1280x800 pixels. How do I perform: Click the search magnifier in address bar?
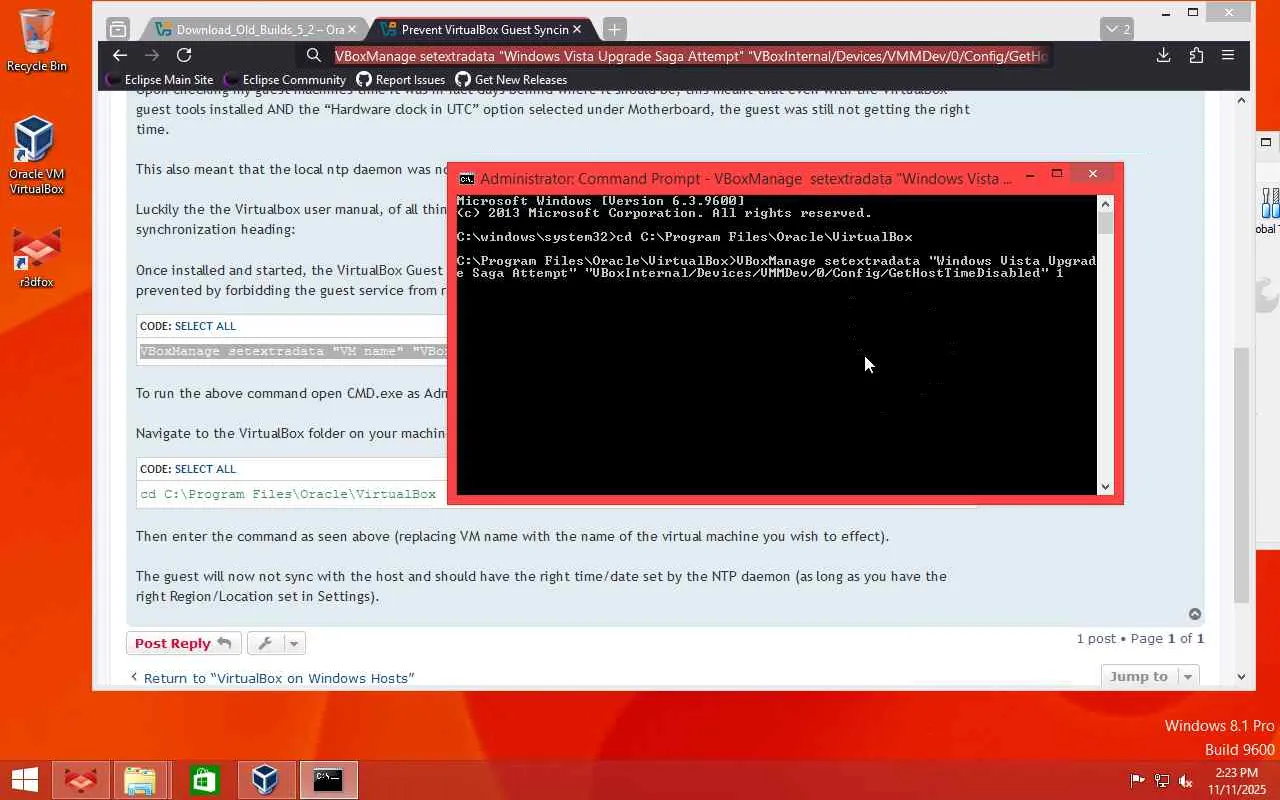tap(314, 56)
